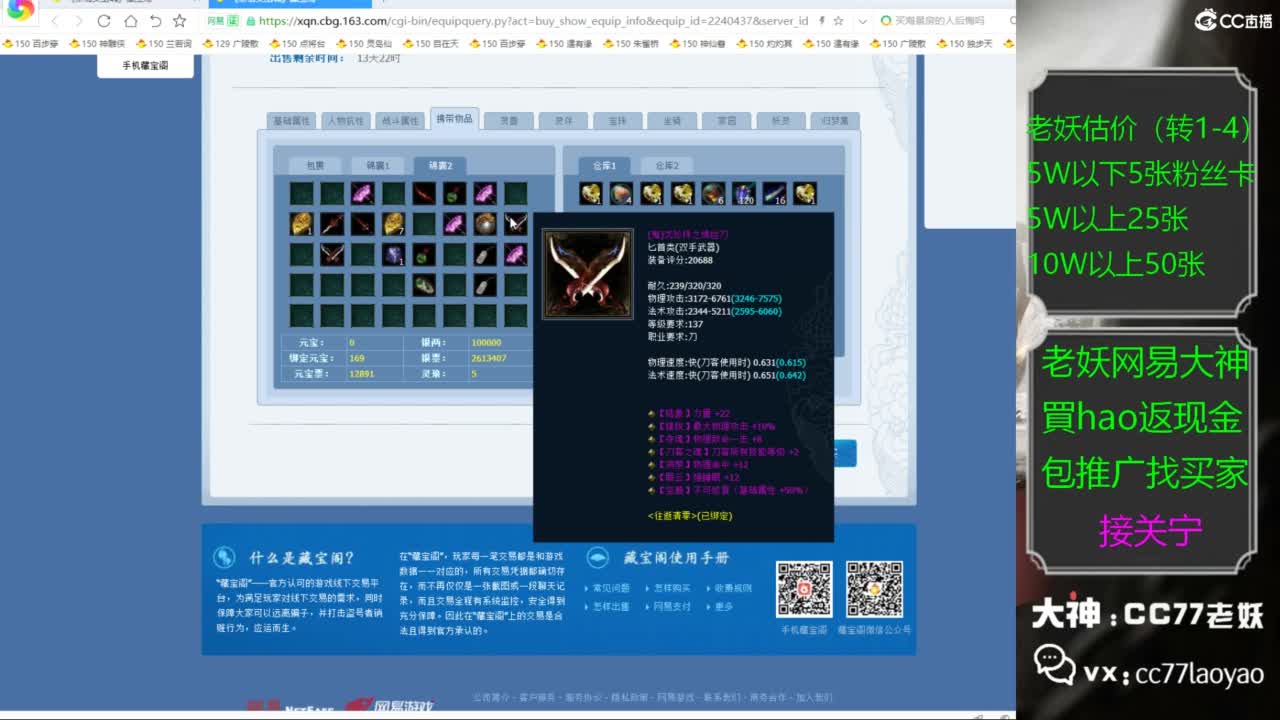Screen dimensions: 1280x720
Task: Click the 银票 value 2613407
Action: (x=488, y=358)
